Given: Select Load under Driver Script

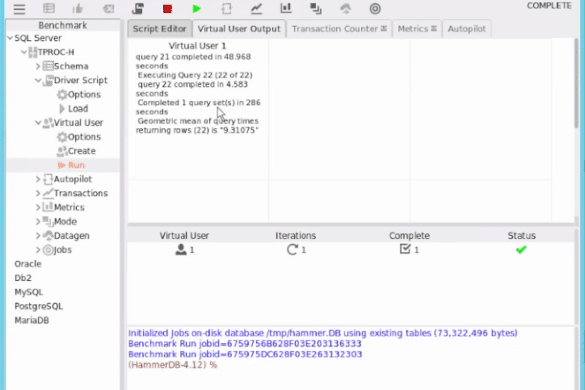Looking at the screenshot, I should (x=74, y=109).
